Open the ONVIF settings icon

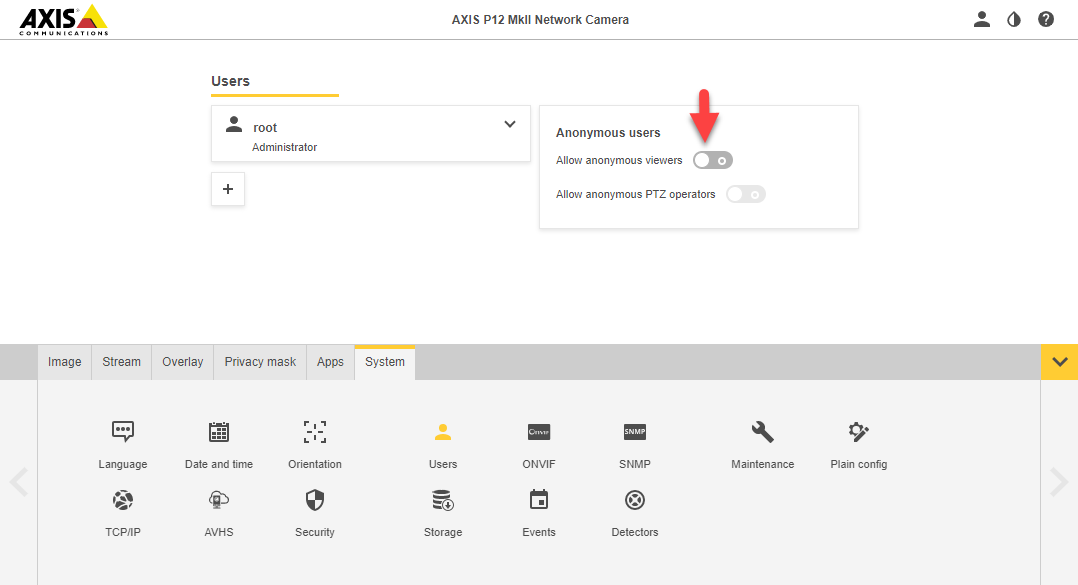pyautogui.click(x=538, y=432)
